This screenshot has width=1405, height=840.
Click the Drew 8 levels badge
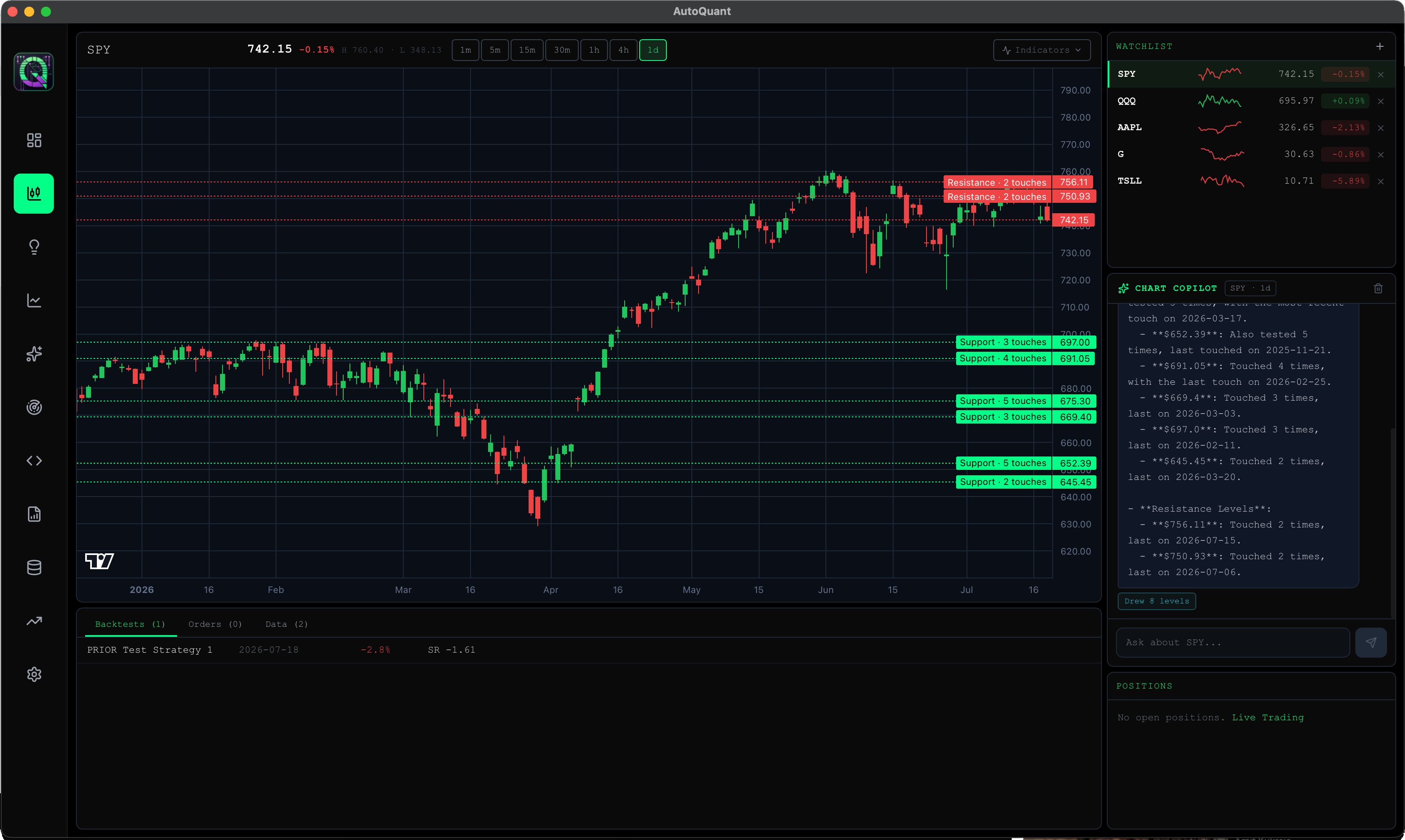click(1157, 601)
